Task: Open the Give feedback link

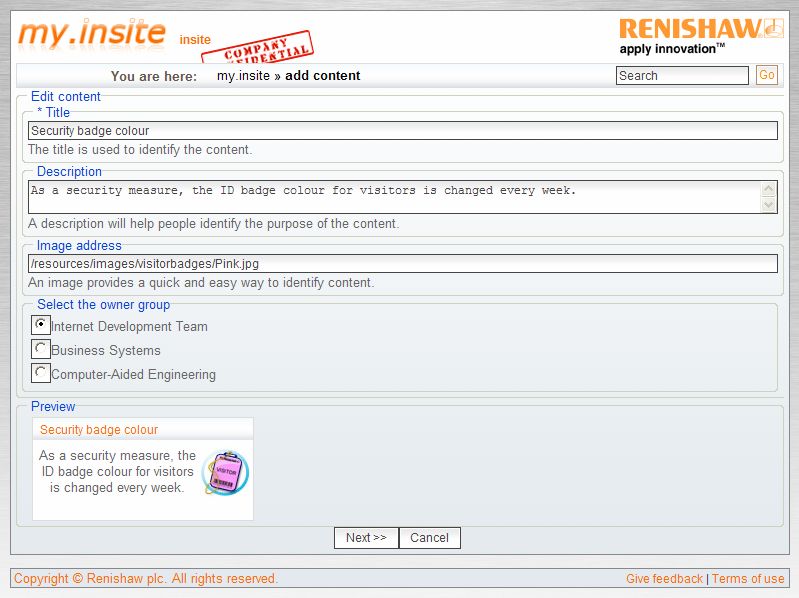Action: coord(664,579)
